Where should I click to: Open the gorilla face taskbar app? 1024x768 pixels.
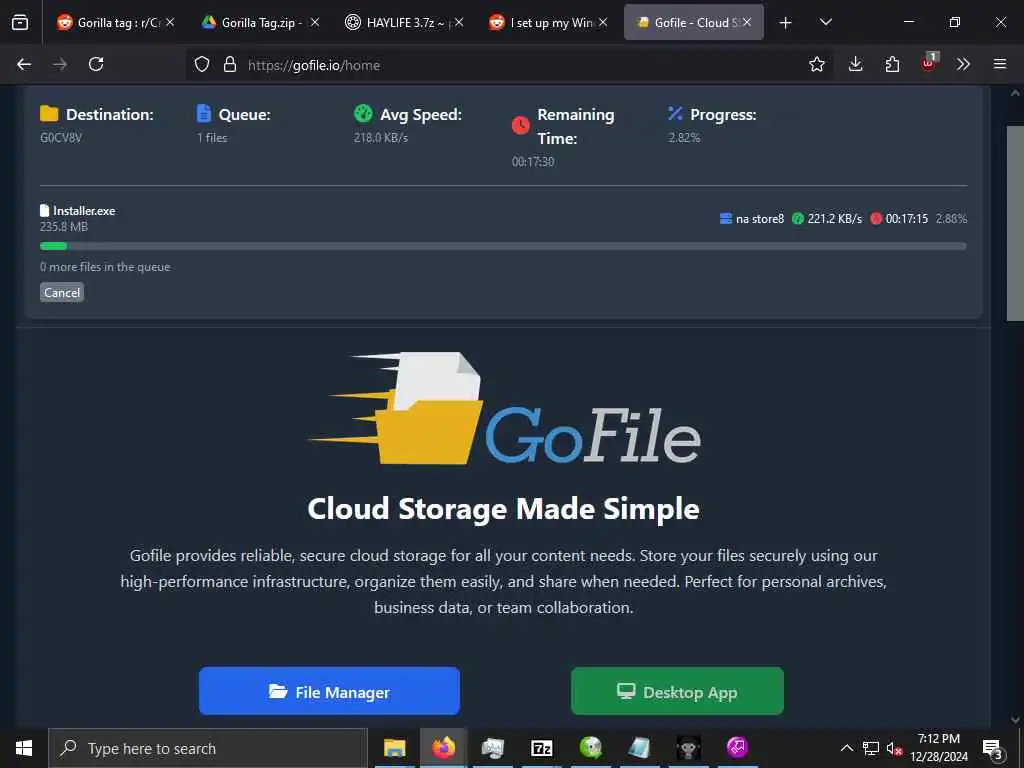click(x=688, y=748)
